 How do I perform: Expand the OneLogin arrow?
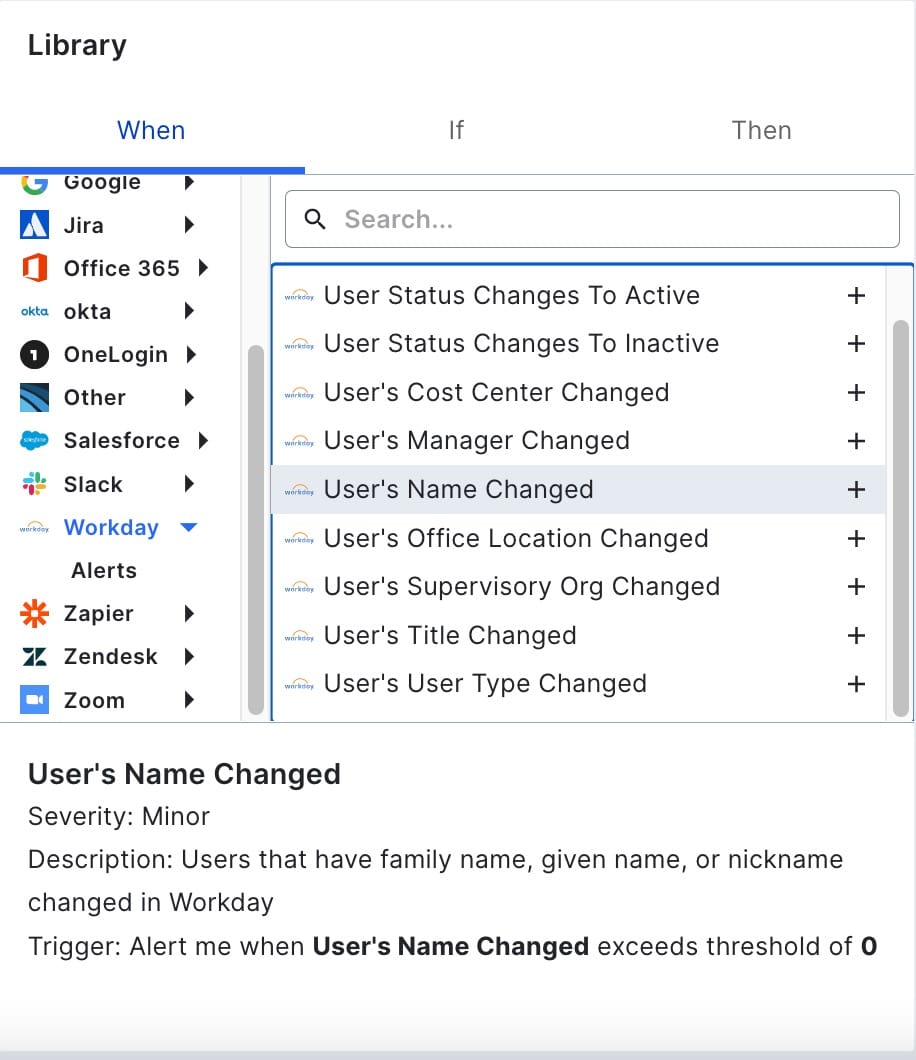(x=191, y=354)
